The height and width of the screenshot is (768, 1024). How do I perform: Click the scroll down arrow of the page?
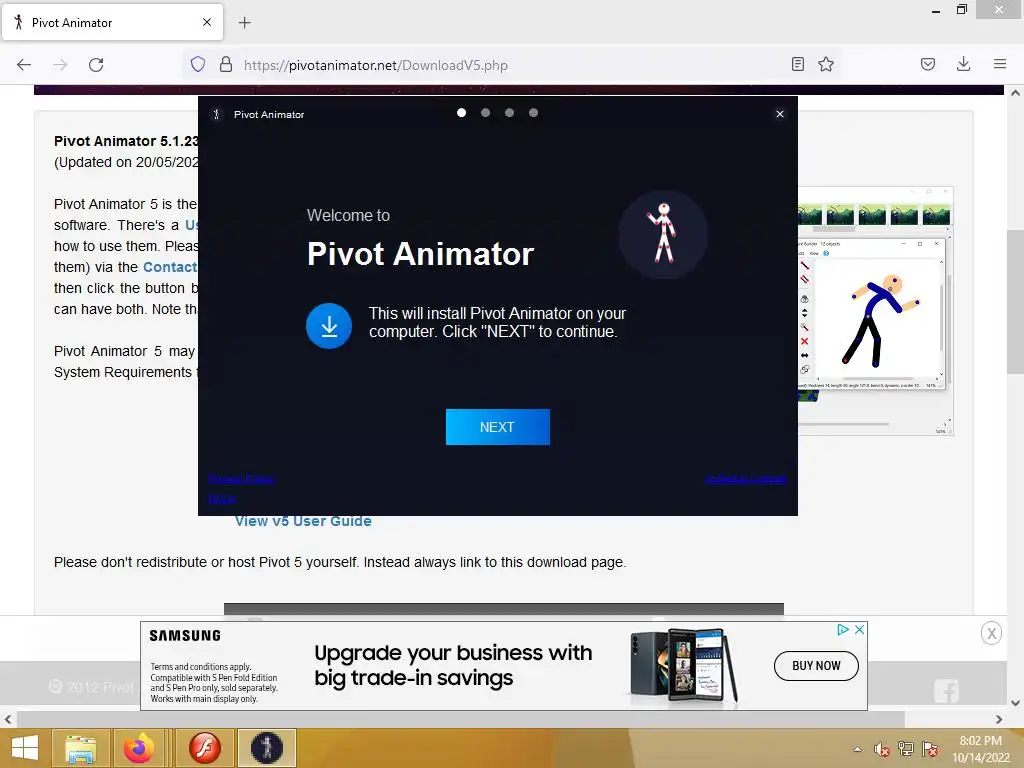[x=1015, y=703]
